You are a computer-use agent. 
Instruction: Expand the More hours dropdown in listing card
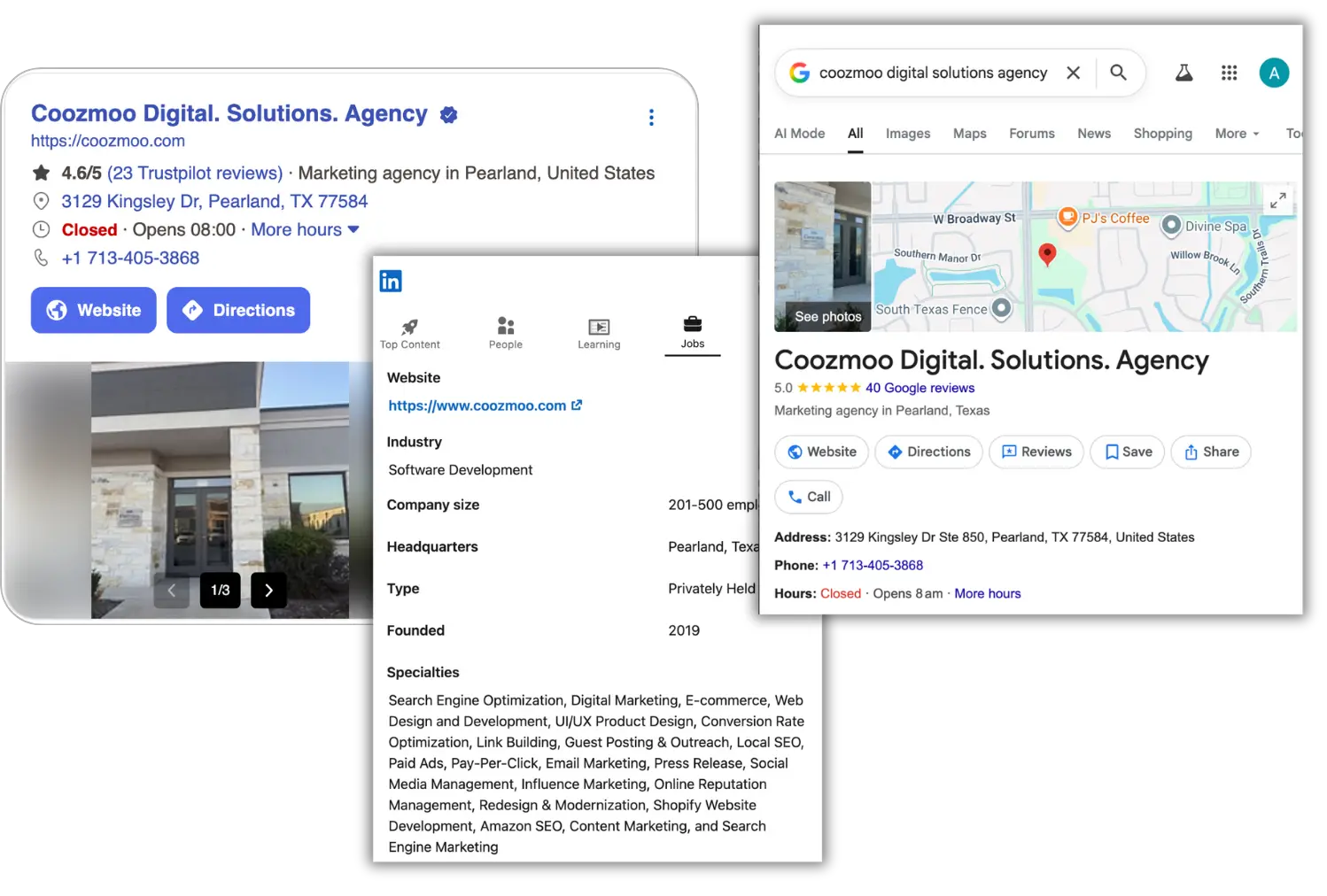point(306,230)
